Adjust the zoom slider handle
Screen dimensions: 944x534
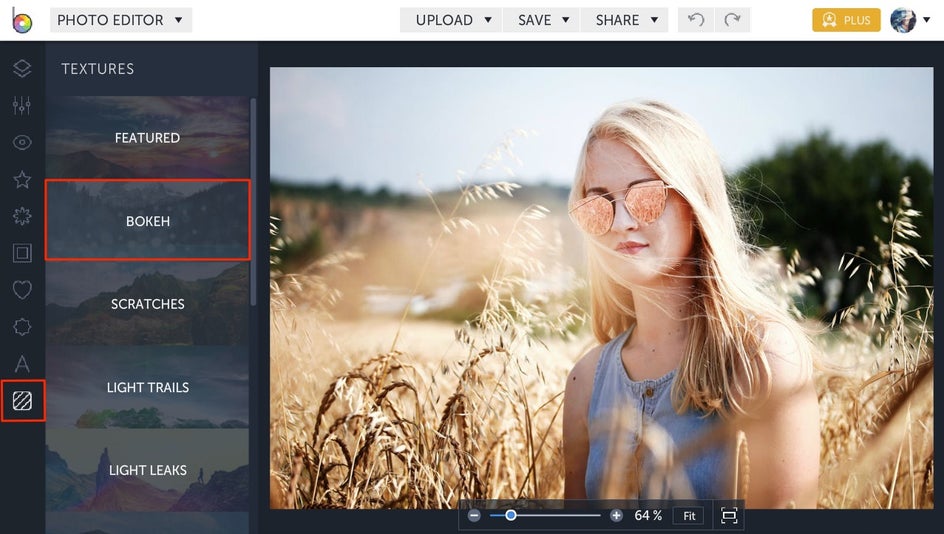pos(511,515)
